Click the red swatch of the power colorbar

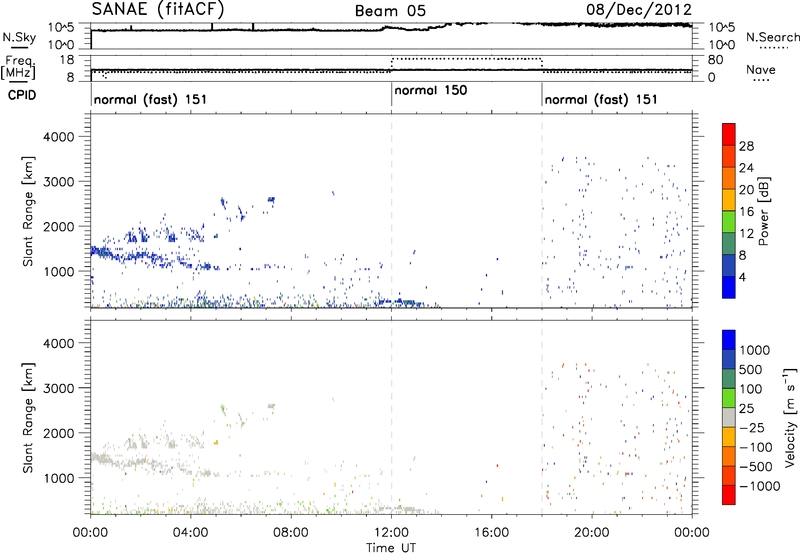click(729, 134)
